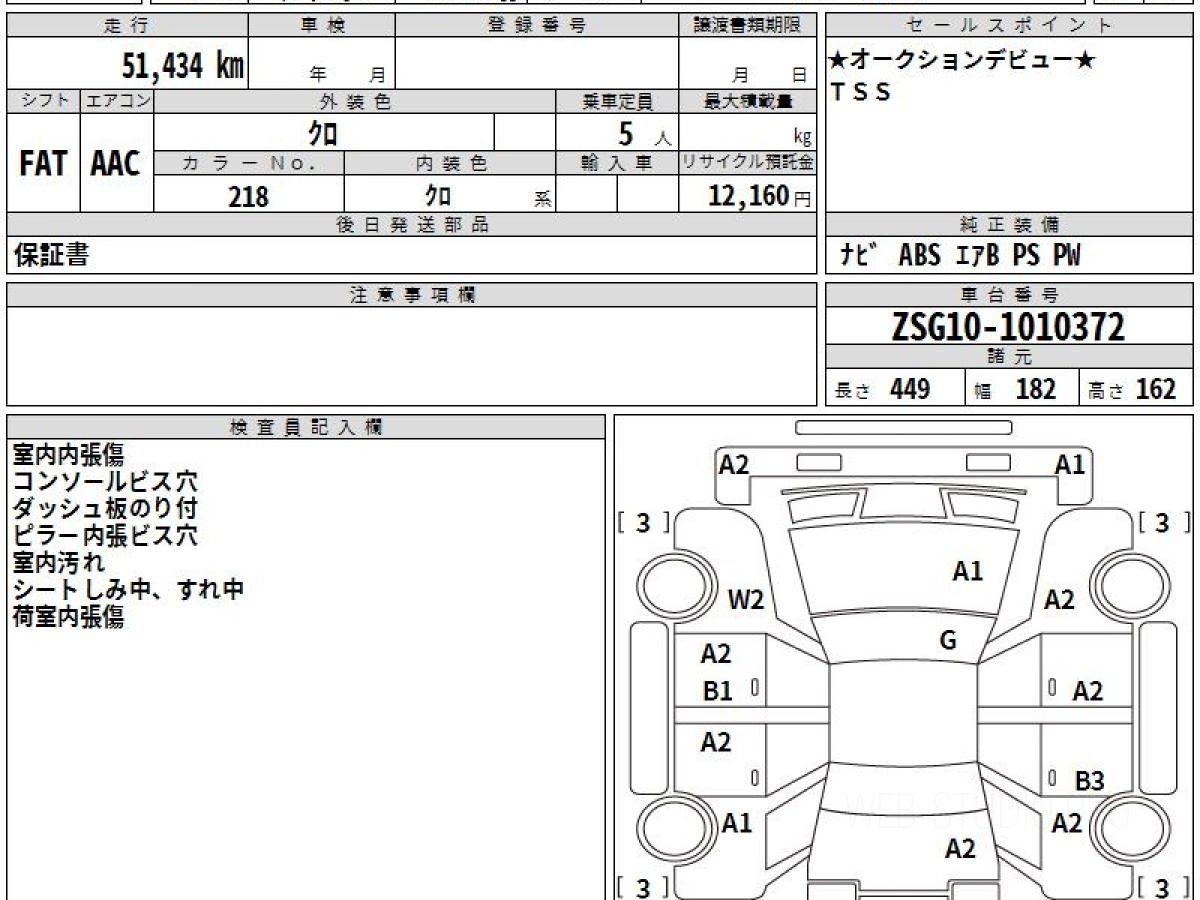Click the 純正装備 header
1200x900 pixels.
1009,225
